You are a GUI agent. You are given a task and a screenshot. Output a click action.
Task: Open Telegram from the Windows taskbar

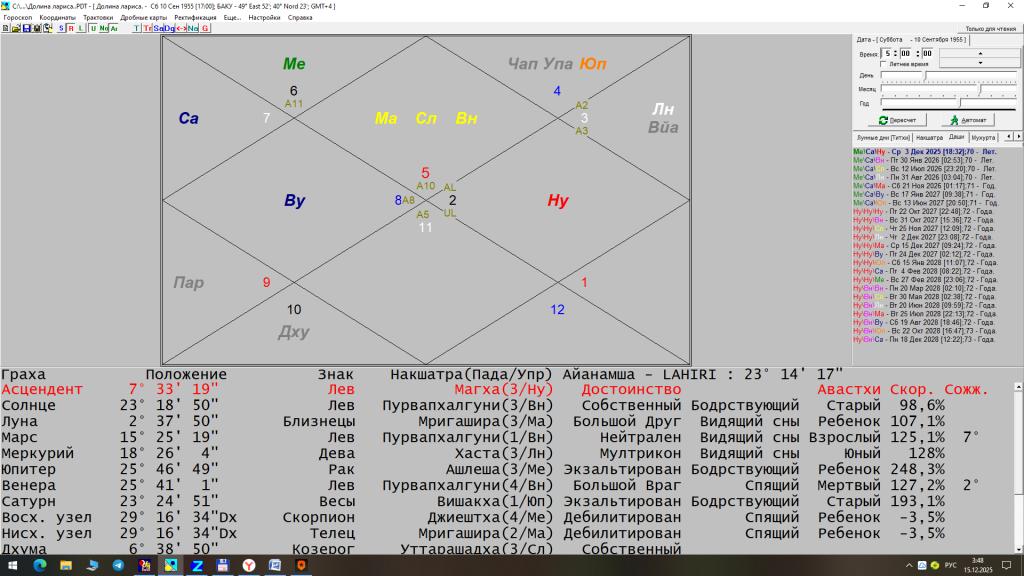[118, 565]
